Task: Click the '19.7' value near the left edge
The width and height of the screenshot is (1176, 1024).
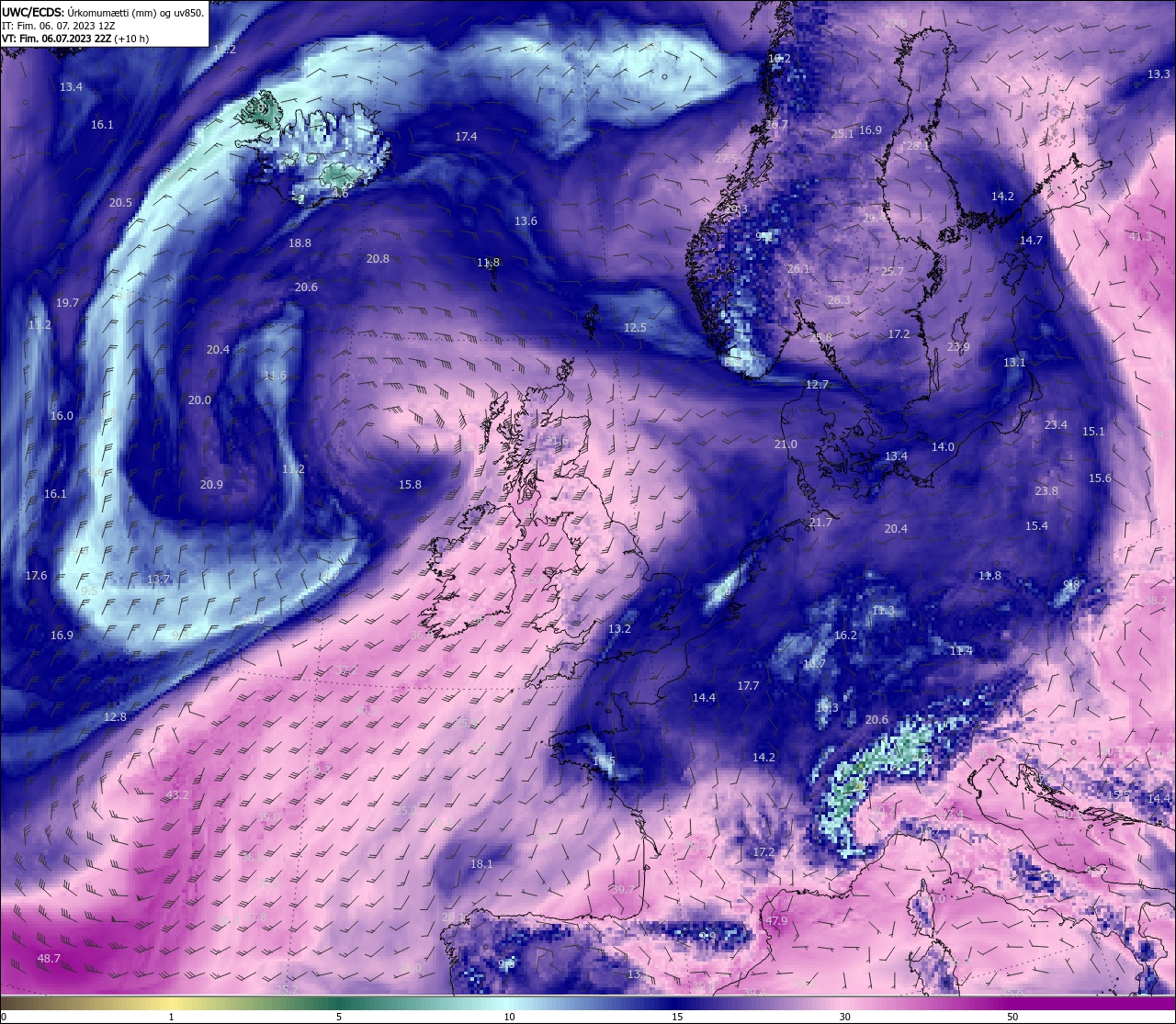Action: [67, 303]
